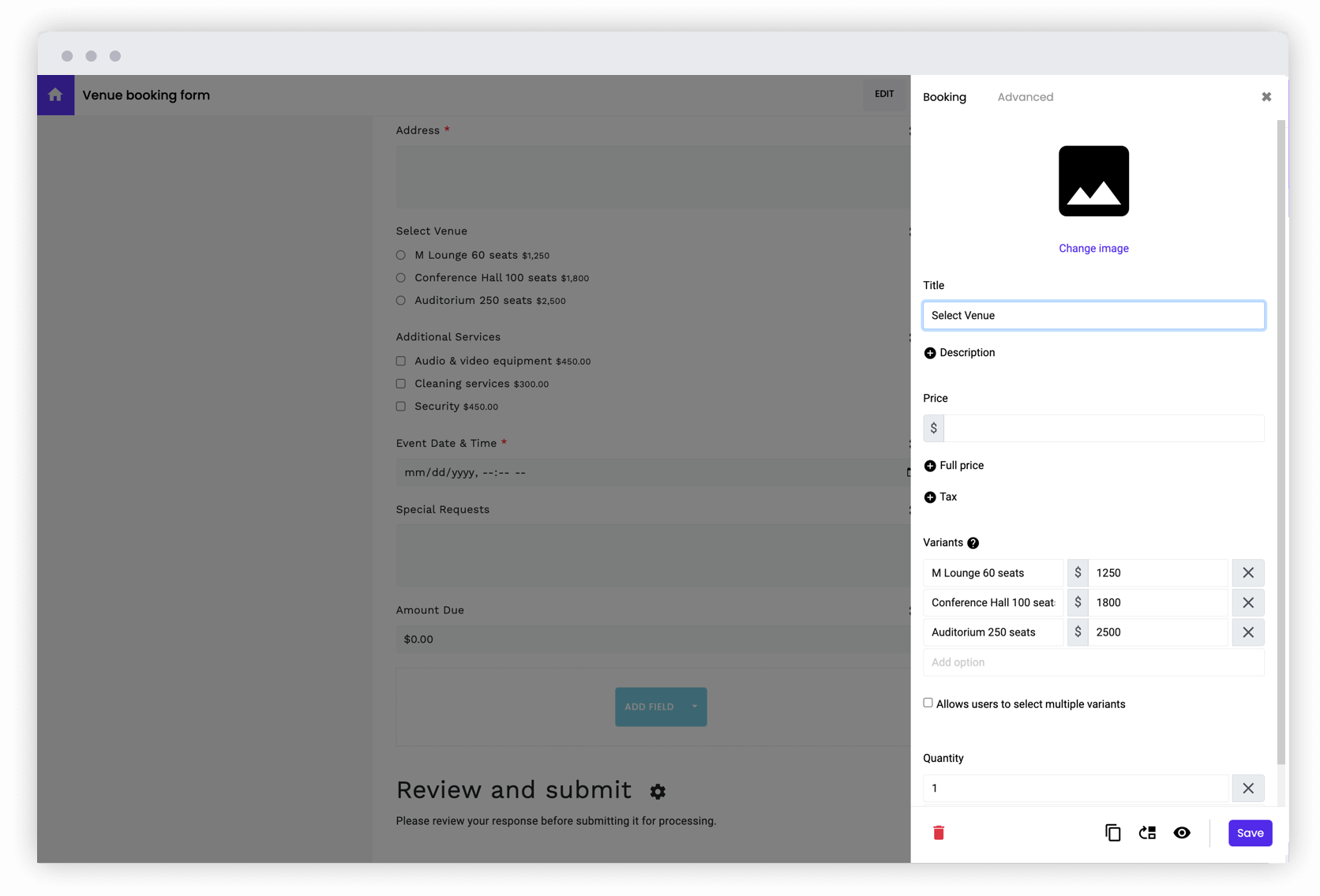Preview the field with the eye icon
The image size is (1320, 896).
[x=1182, y=832]
